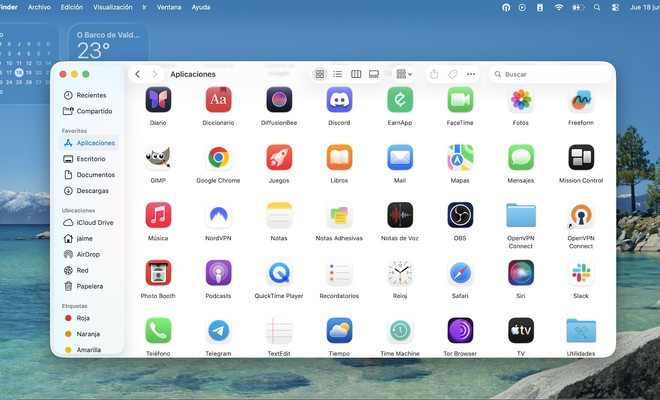
Task: Go back with the left chevron
Action: click(x=138, y=74)
